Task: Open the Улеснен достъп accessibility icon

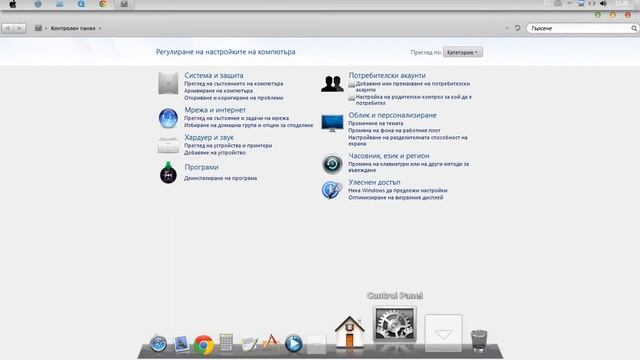Action: point(331,190)
